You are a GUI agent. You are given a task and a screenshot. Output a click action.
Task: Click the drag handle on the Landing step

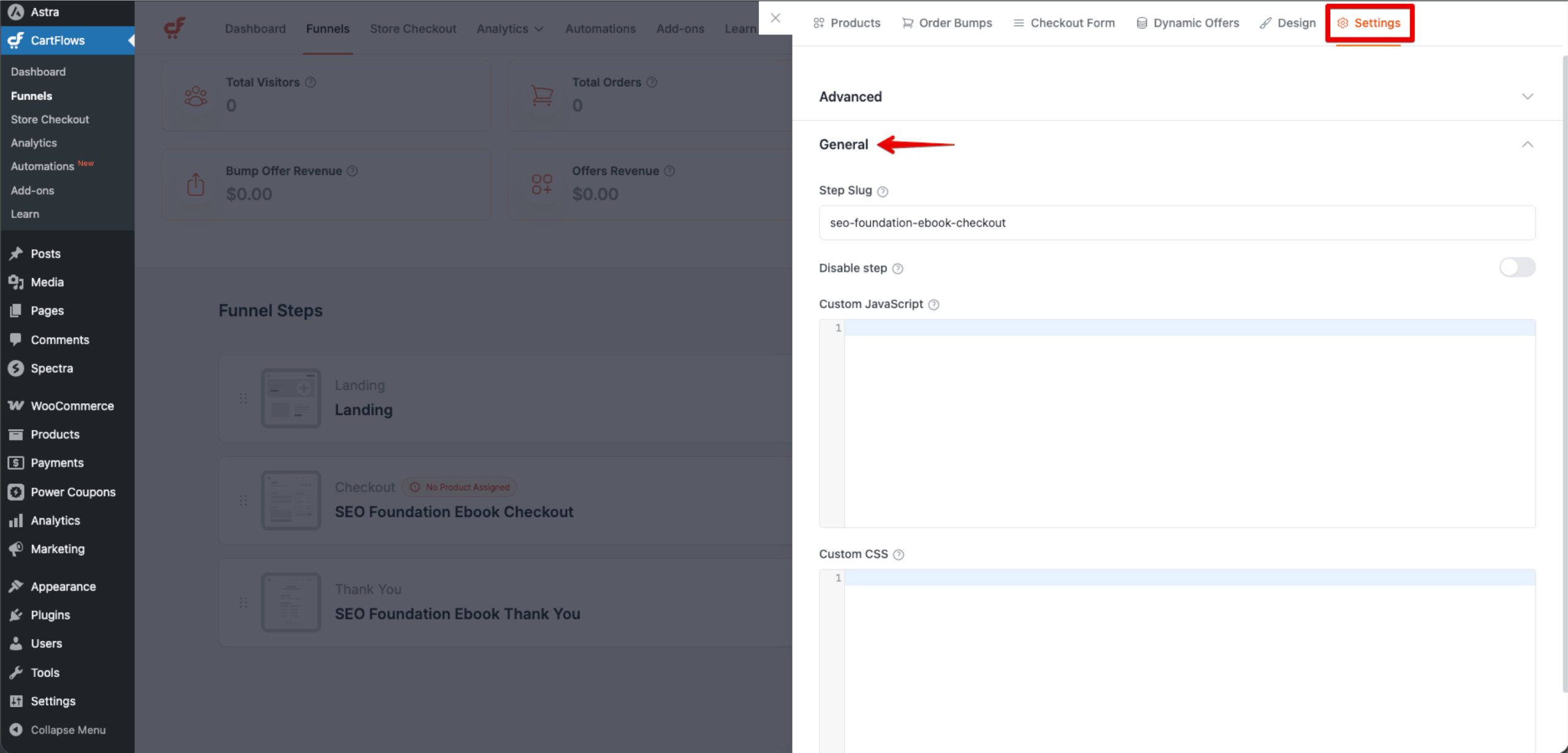click(244, 398)
